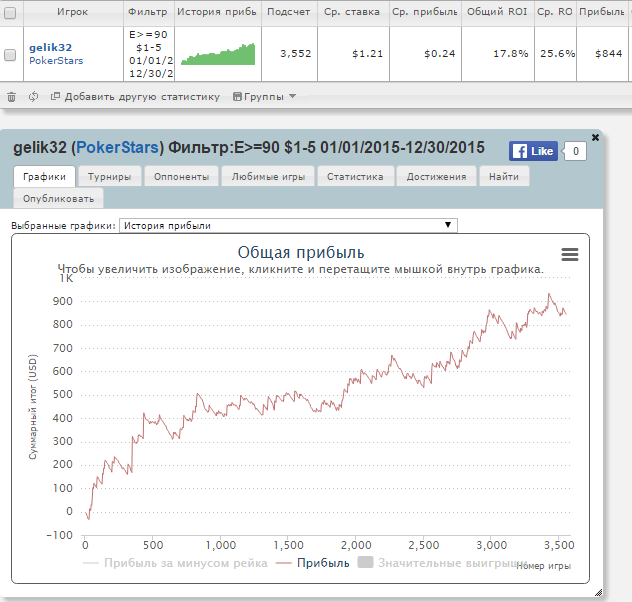This screenshot has height=602, width=632.
Task: Click the $1.21 average stake cell
Action: (353, 54)
